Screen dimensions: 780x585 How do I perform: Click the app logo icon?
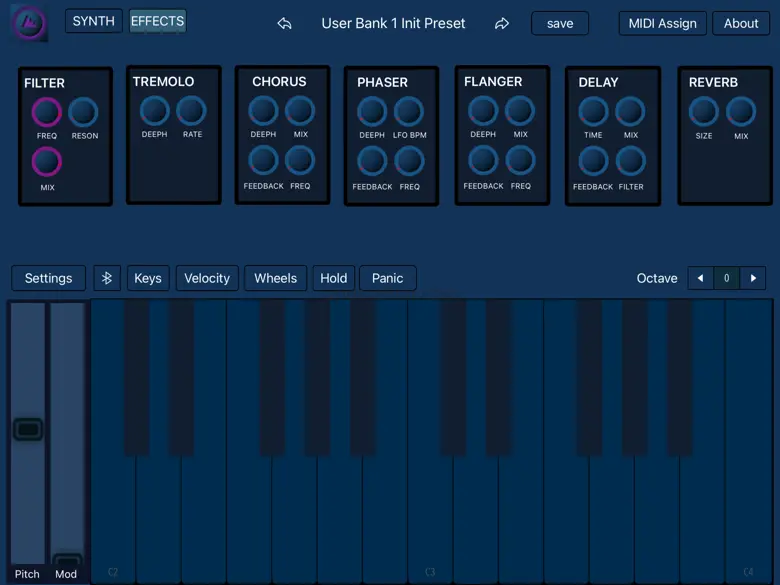tap(28, 24)
